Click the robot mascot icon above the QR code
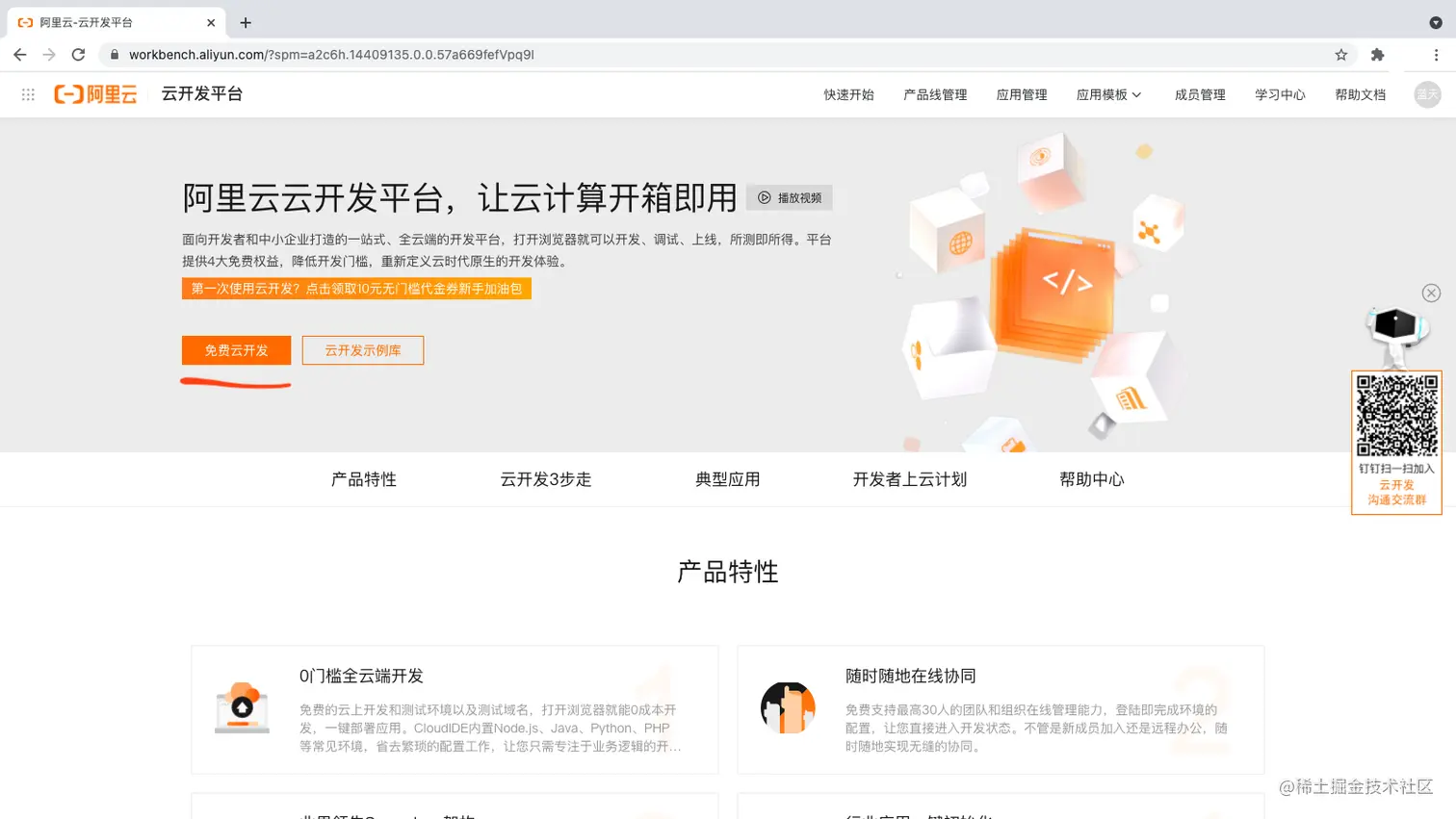 click(1396, 332)
